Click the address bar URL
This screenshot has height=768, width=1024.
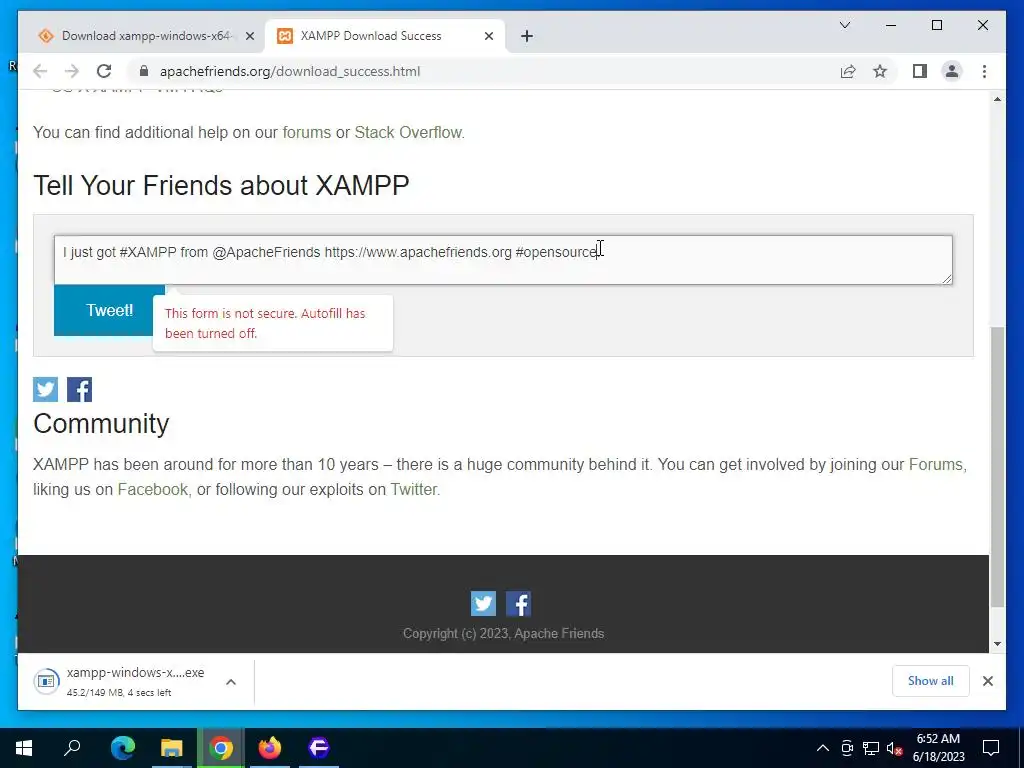[x=290, y=71]
